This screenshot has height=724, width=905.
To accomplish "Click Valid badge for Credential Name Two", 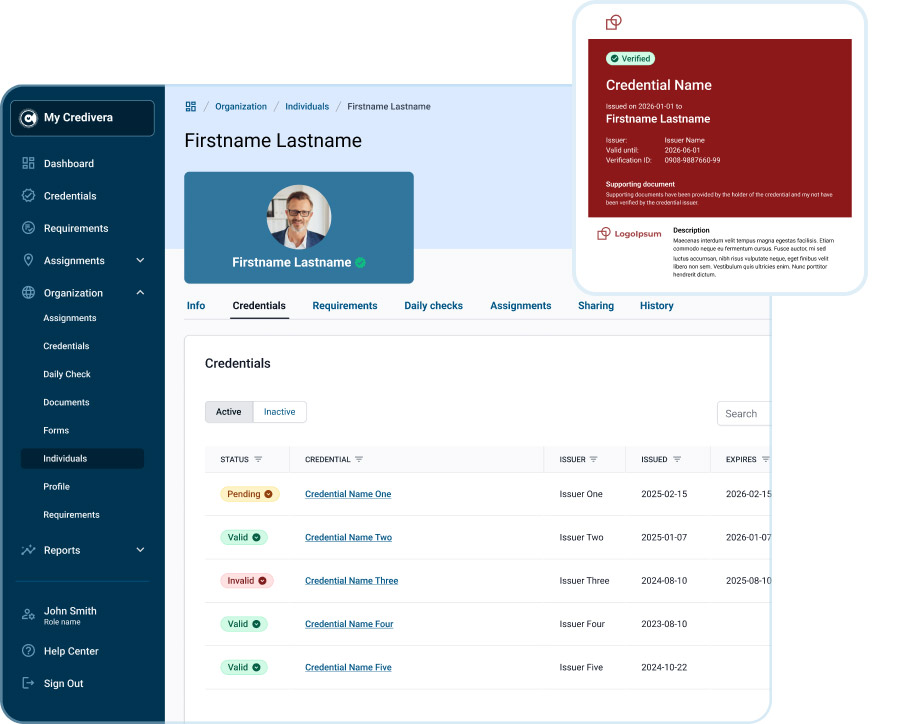I will point(244,538).
